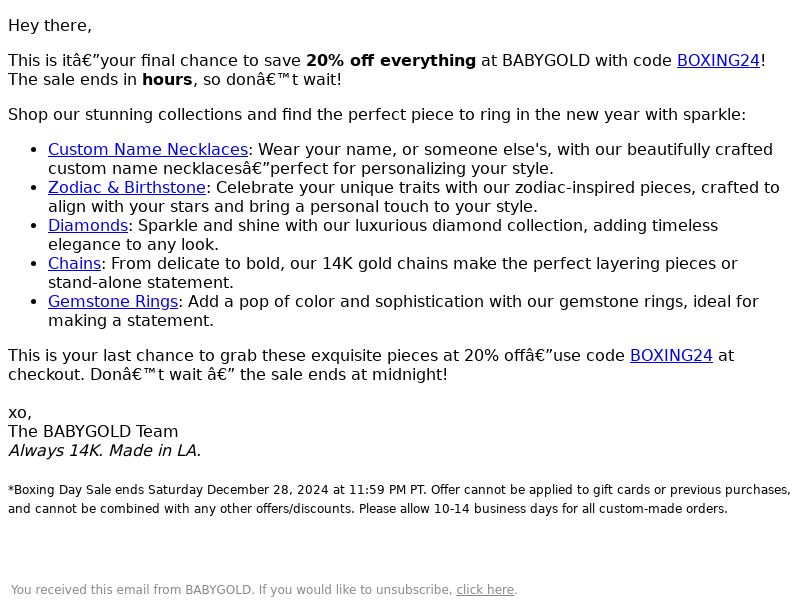
Task: Click the Boxing Day Sale footnote disclaimer
Action: pyautogui.click(x=399, y=499)
